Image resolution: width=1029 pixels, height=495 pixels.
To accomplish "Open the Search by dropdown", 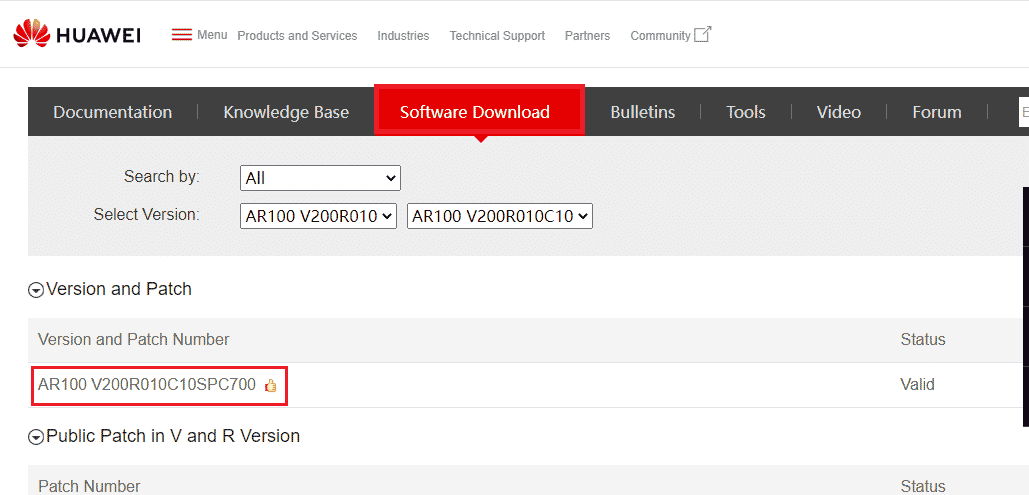I will click(320, 178).
